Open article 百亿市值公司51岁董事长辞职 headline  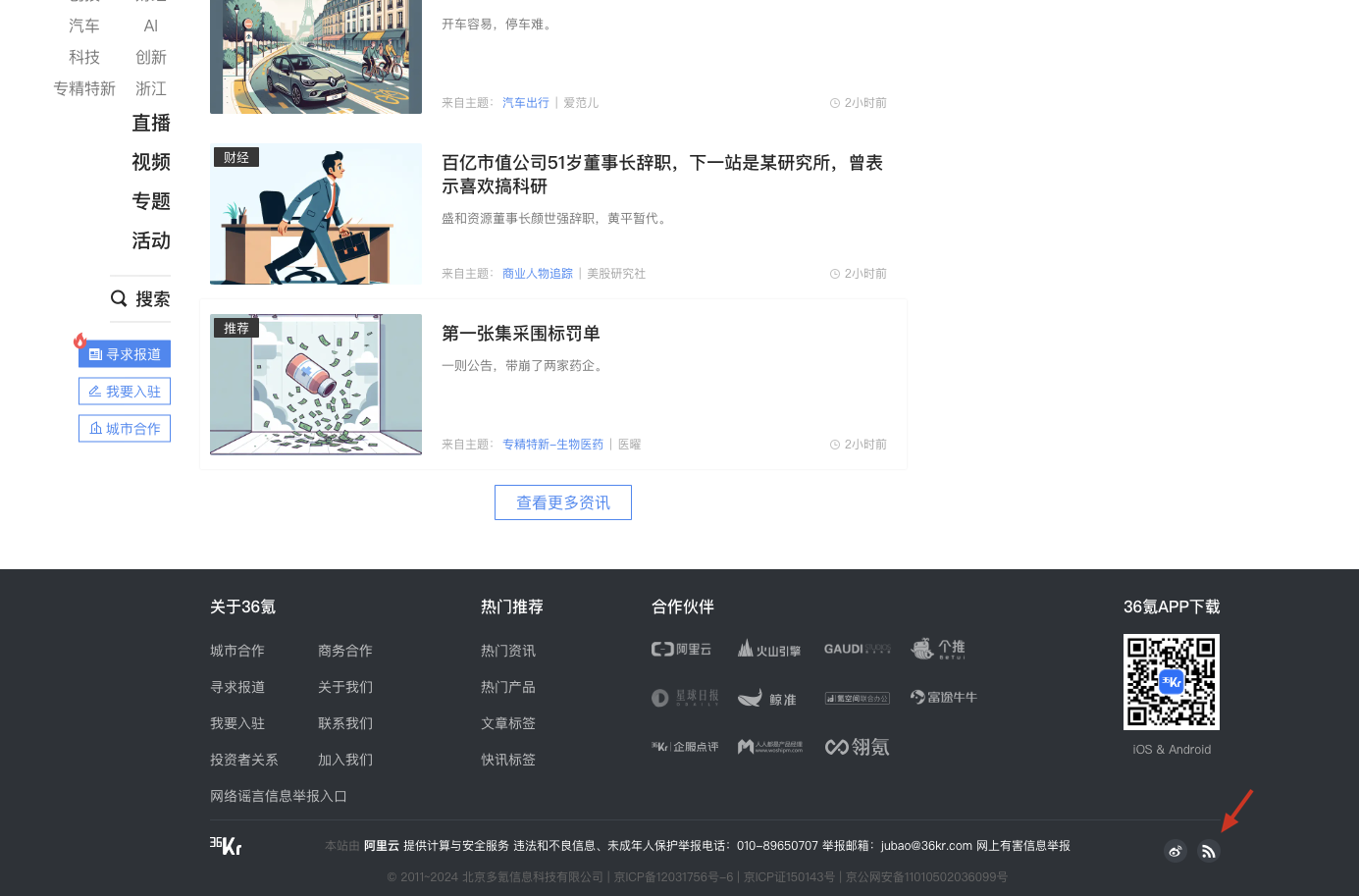(x=662, y=175)
